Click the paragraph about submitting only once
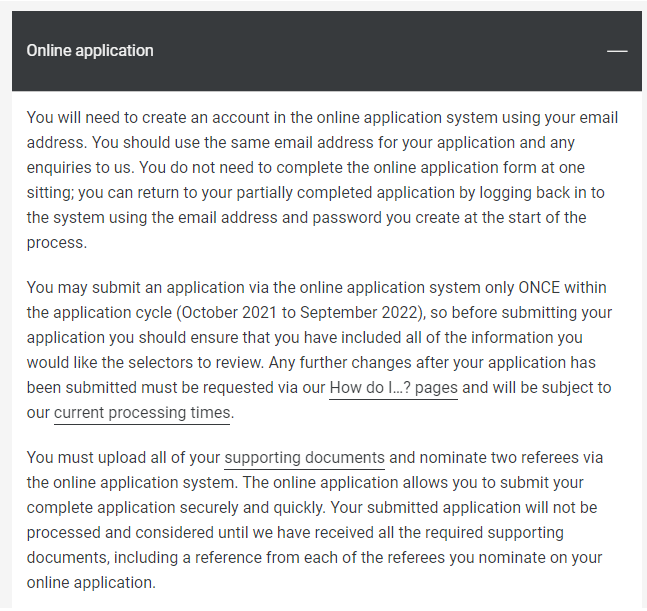647x611 pixels. coord(322,337)
